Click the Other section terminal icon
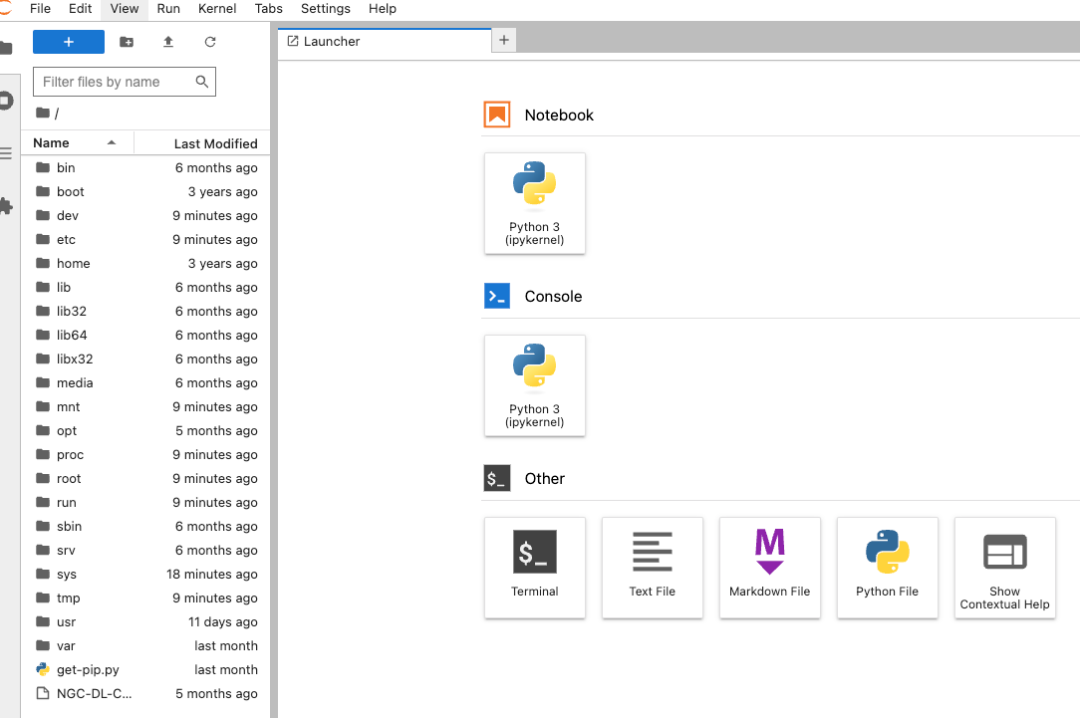The height and width of the screenshot is (718, 1080). (x=497, y=478)
